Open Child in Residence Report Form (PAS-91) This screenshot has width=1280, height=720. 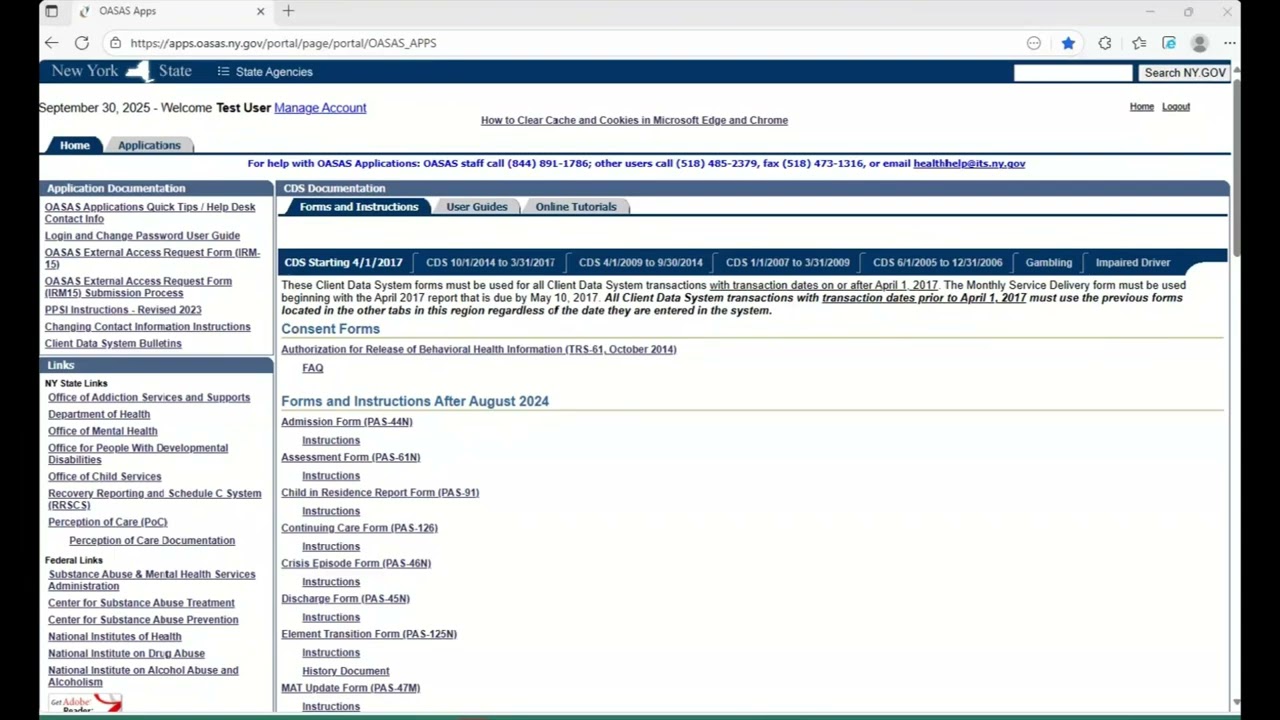(x=380, y=493)
